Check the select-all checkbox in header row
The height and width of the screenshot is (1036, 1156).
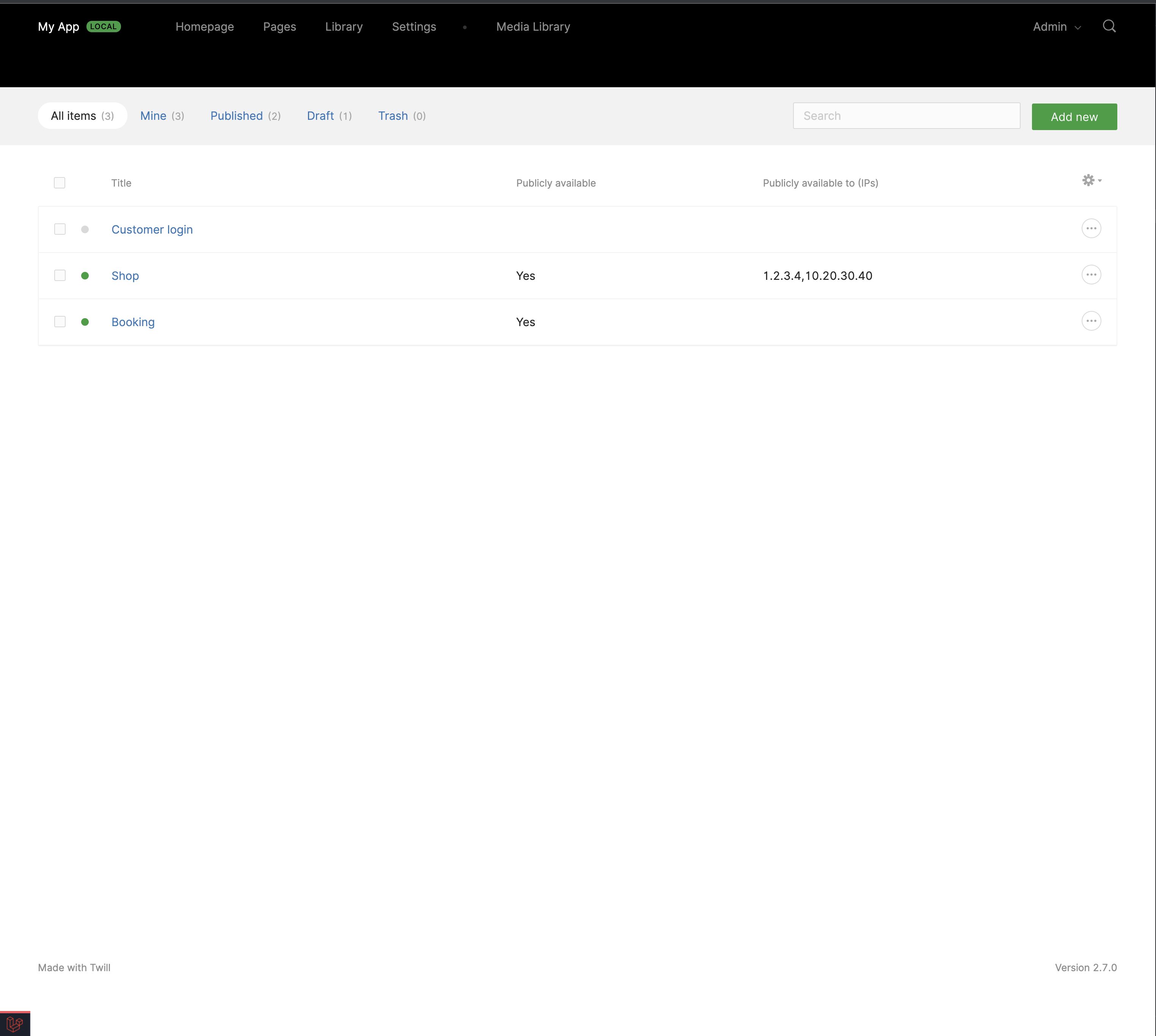pos(60,183)
